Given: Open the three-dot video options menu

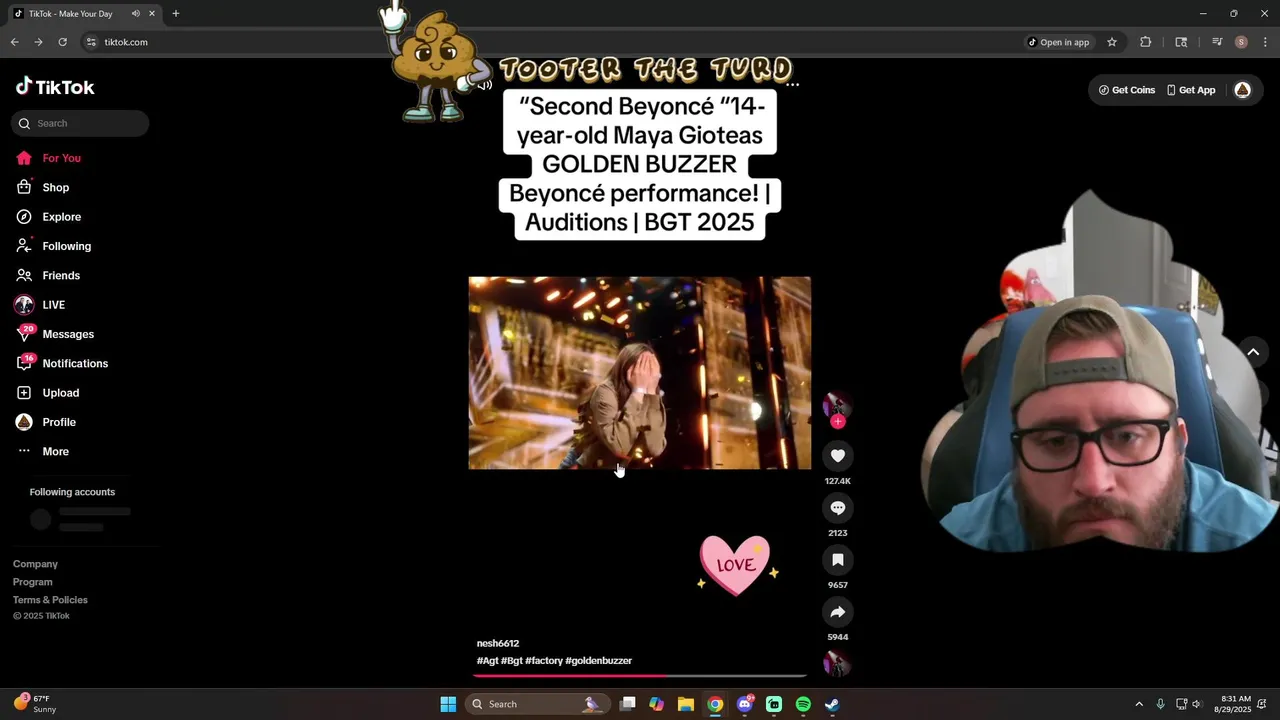Looking at the screenshot, I should [x=792, y=85].
